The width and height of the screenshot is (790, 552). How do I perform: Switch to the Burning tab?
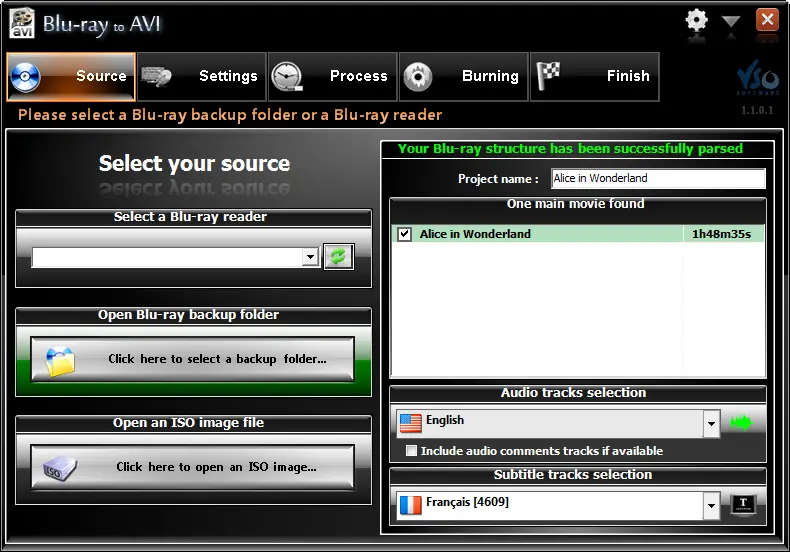464,77
